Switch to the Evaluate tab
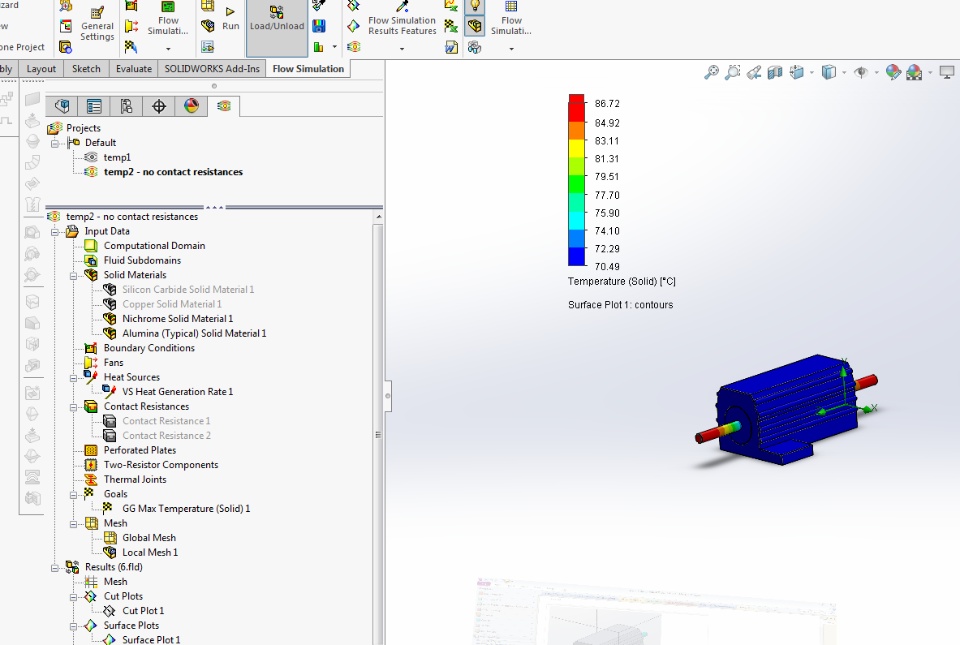Viewport: 960px width, 645px height. tap(133, 69)
